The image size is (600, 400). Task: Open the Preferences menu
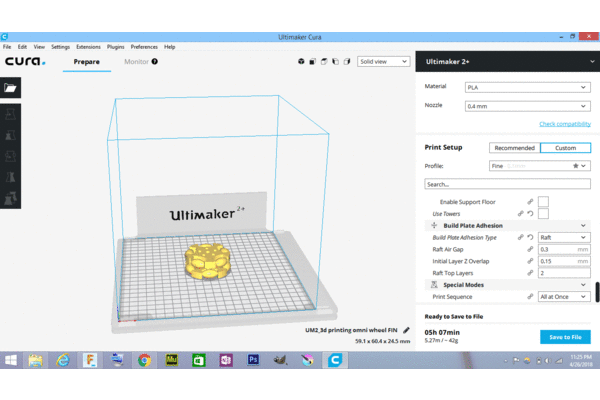[144, 47]
